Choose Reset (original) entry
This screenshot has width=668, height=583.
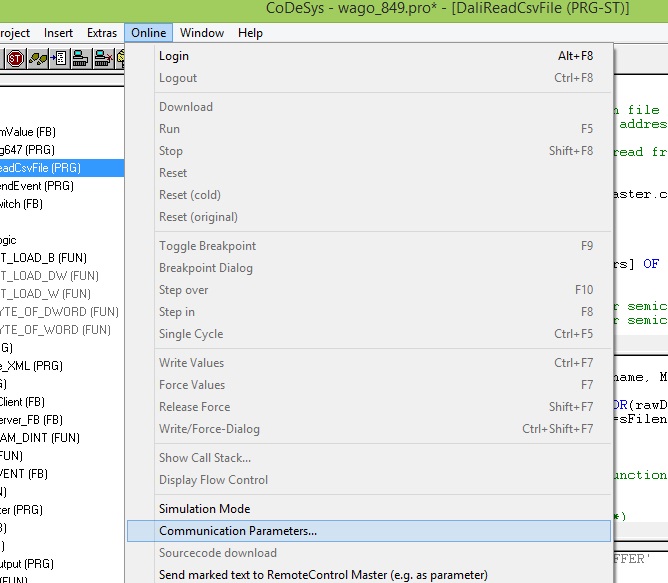[x=369, y=217]
